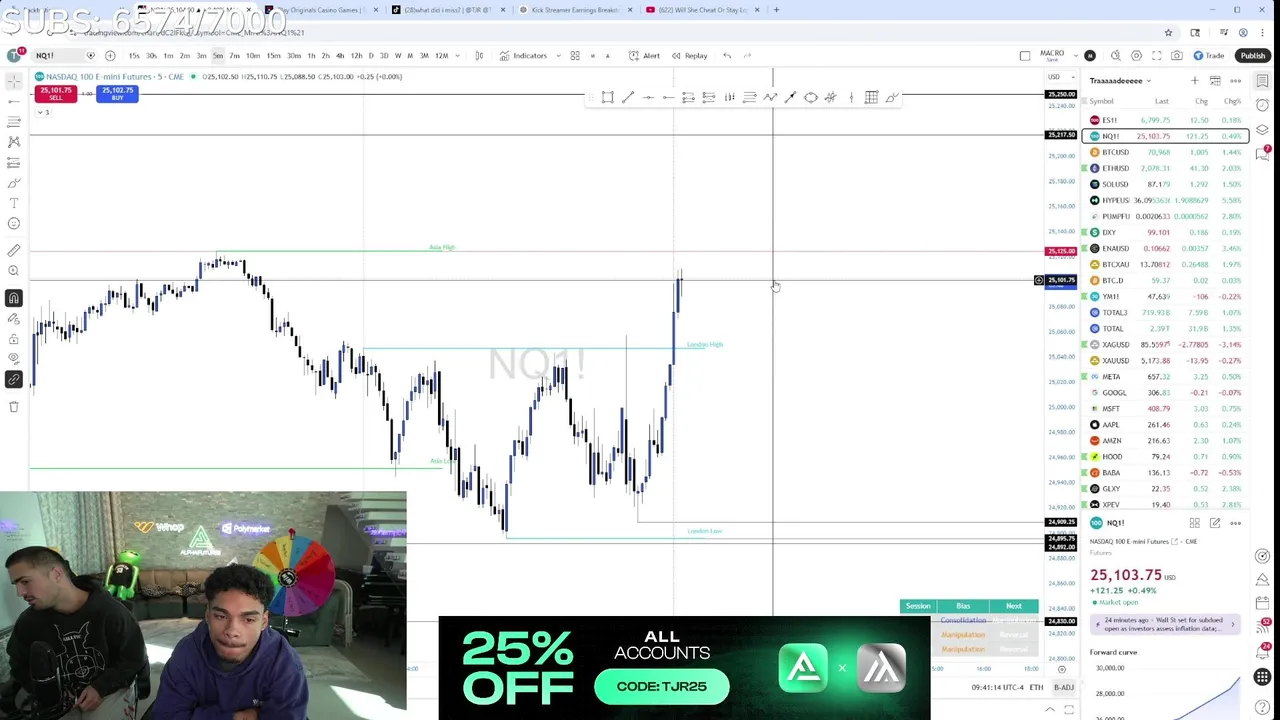Viewport: 1280px width, 720px height.
Task: Open the chats icon with notification badge
Action: tap(1264, 153)
